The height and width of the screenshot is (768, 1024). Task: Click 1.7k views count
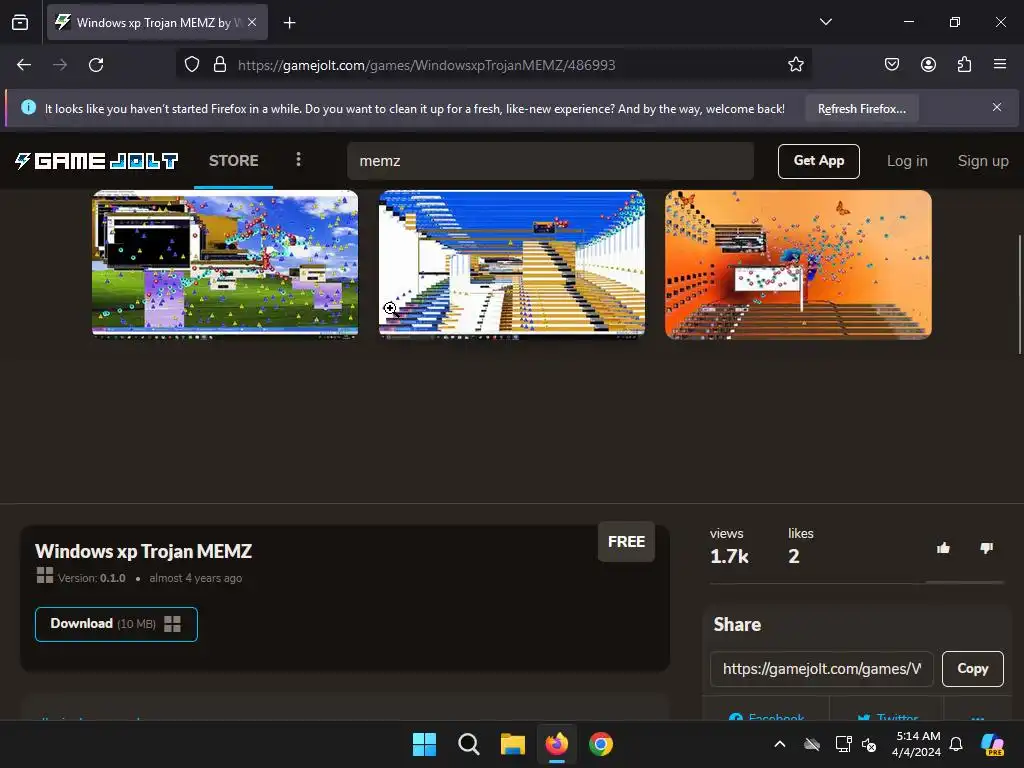(x=729, y=556)
